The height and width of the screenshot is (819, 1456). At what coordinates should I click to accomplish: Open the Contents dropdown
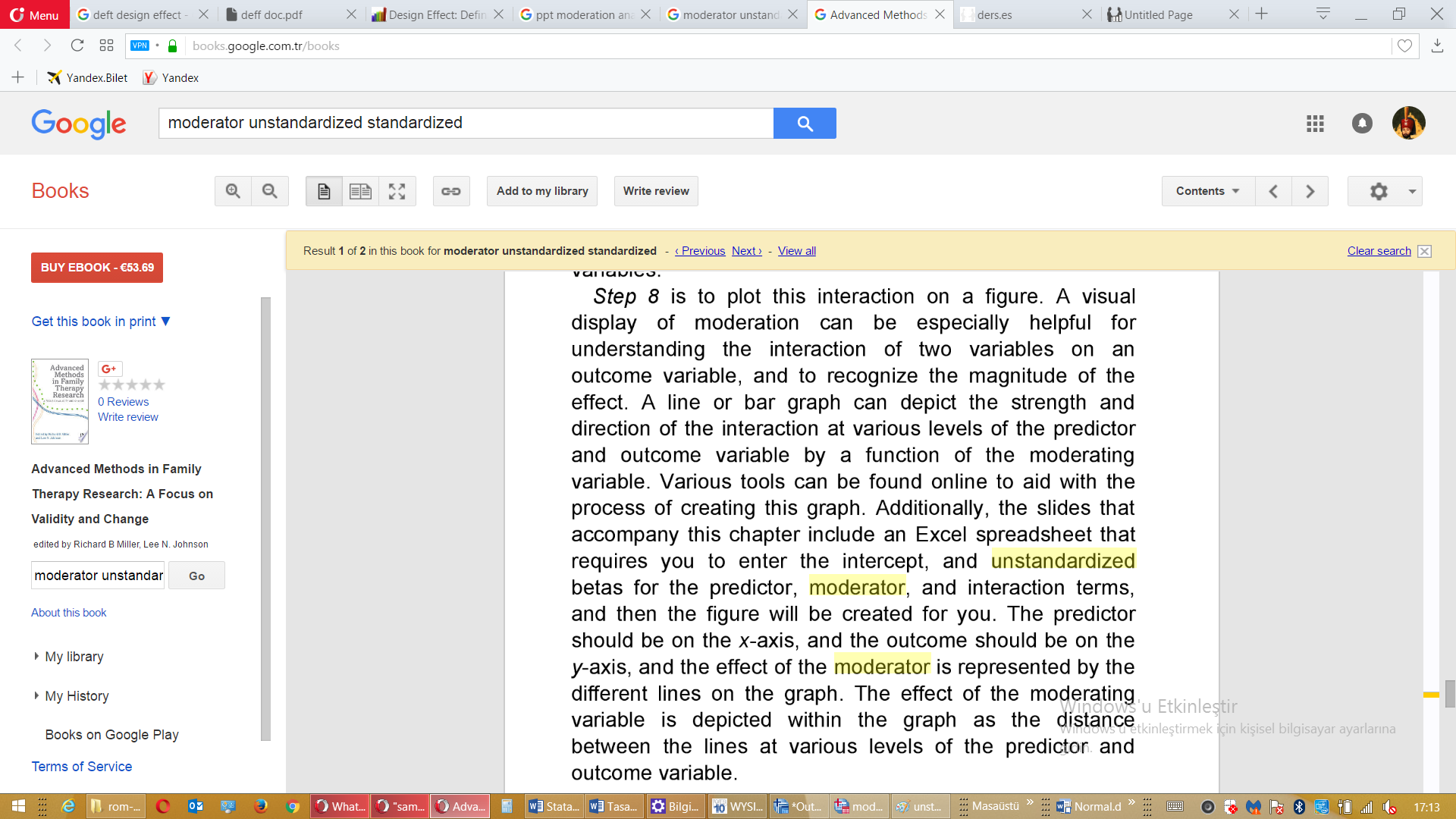click(x=1208, y=191)
